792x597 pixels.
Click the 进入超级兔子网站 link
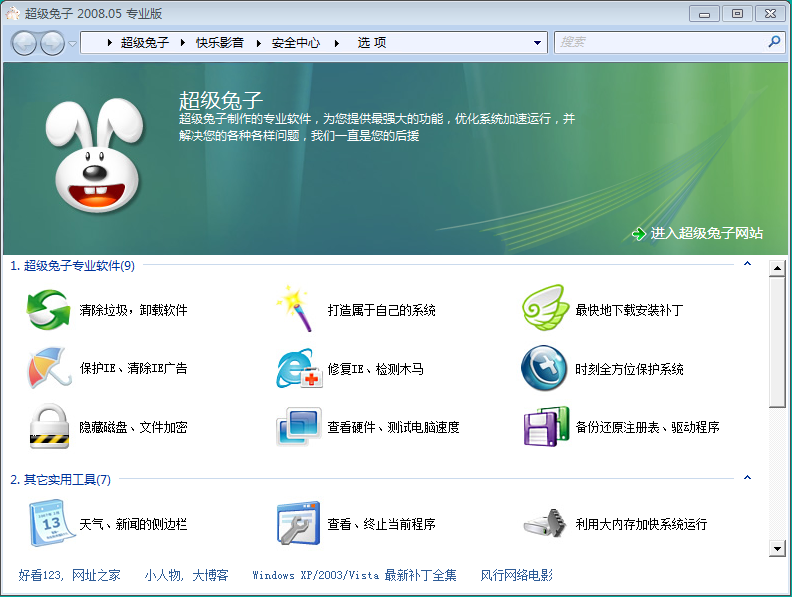(x=706, y=233)
